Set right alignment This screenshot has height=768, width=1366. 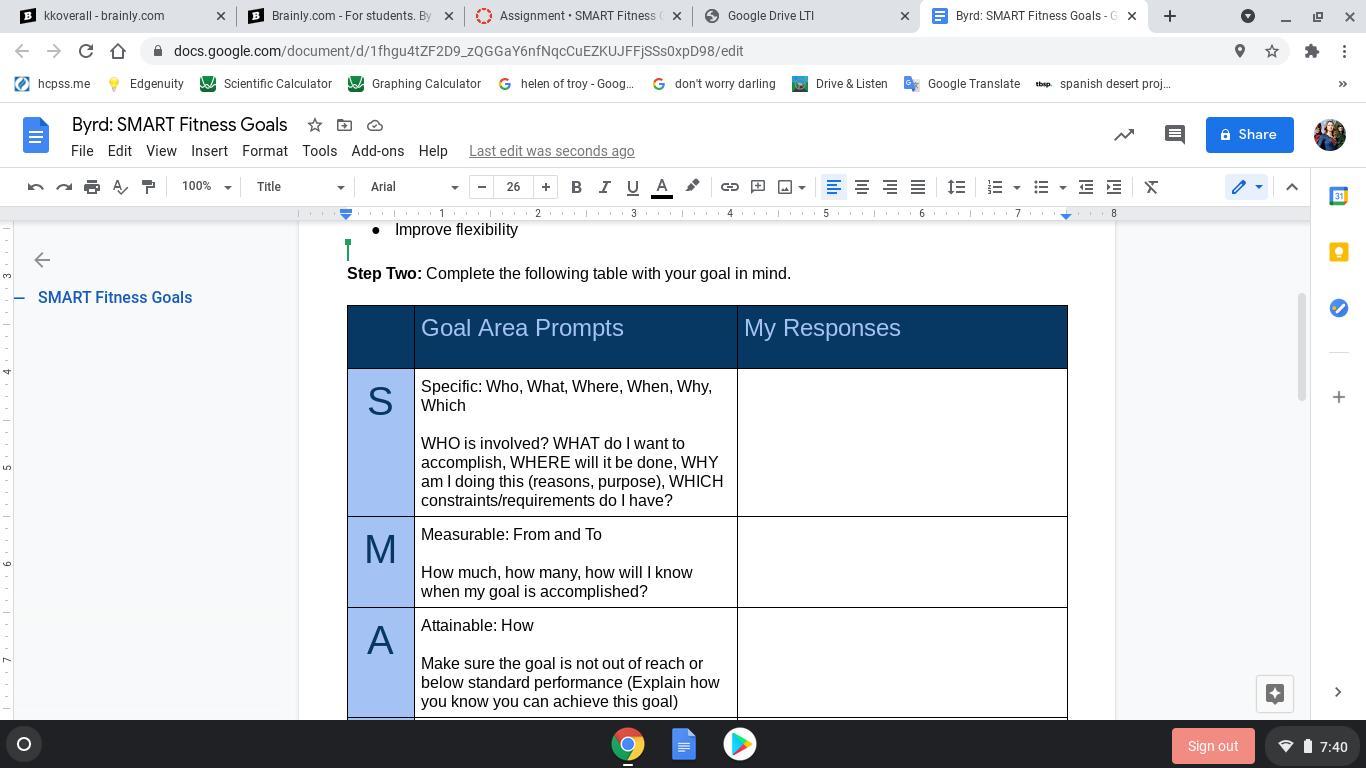(889, 187)
